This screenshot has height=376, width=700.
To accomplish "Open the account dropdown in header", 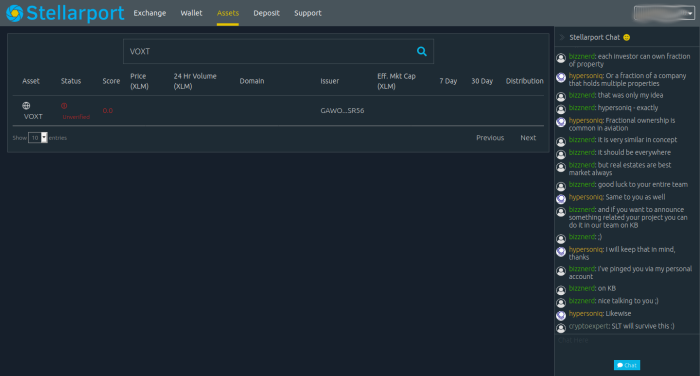I will click(x=664, y=13).
